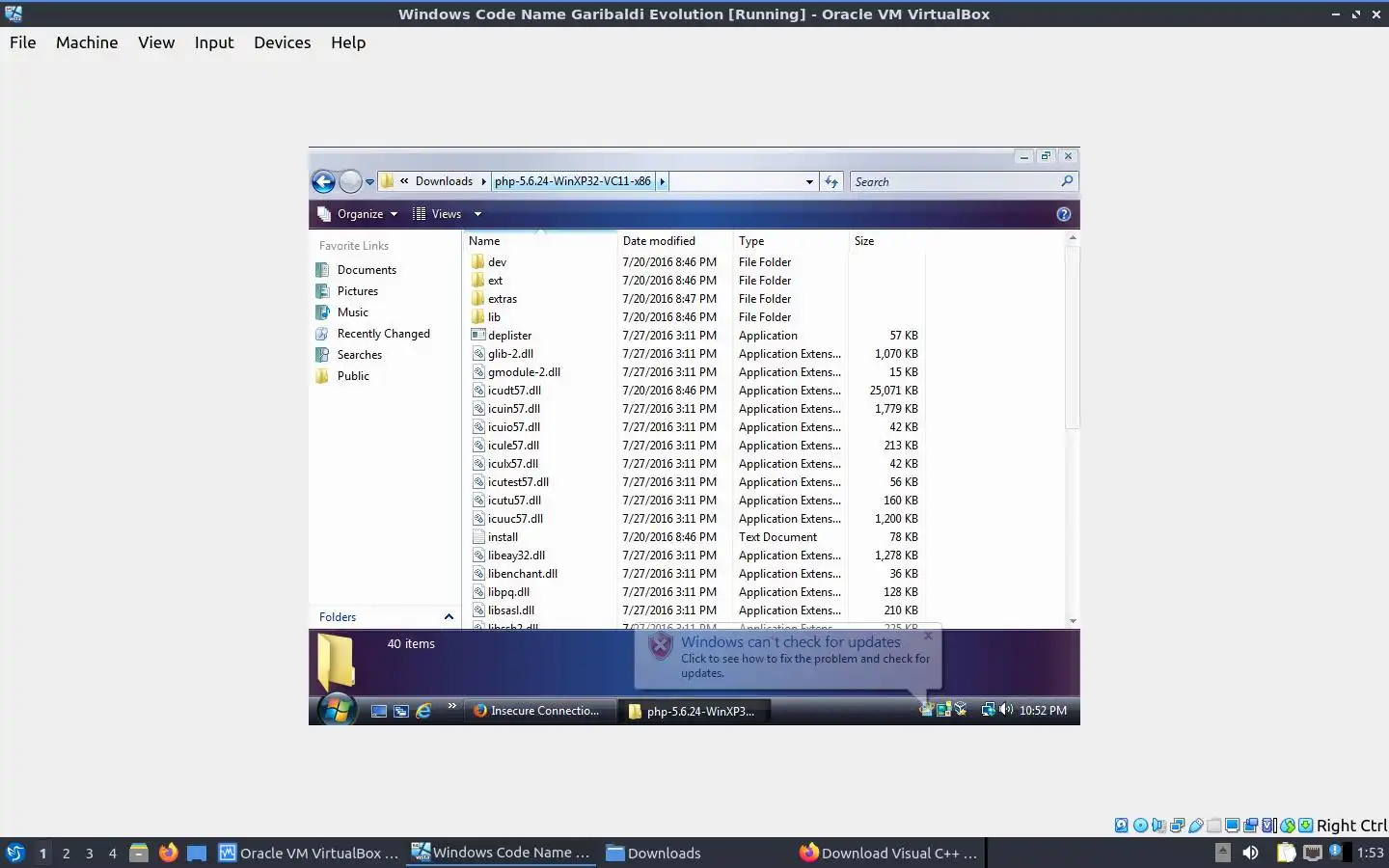Click the Downloads breadcrumb in address bar
This screenshot has height=868, width=1389.
444,181
